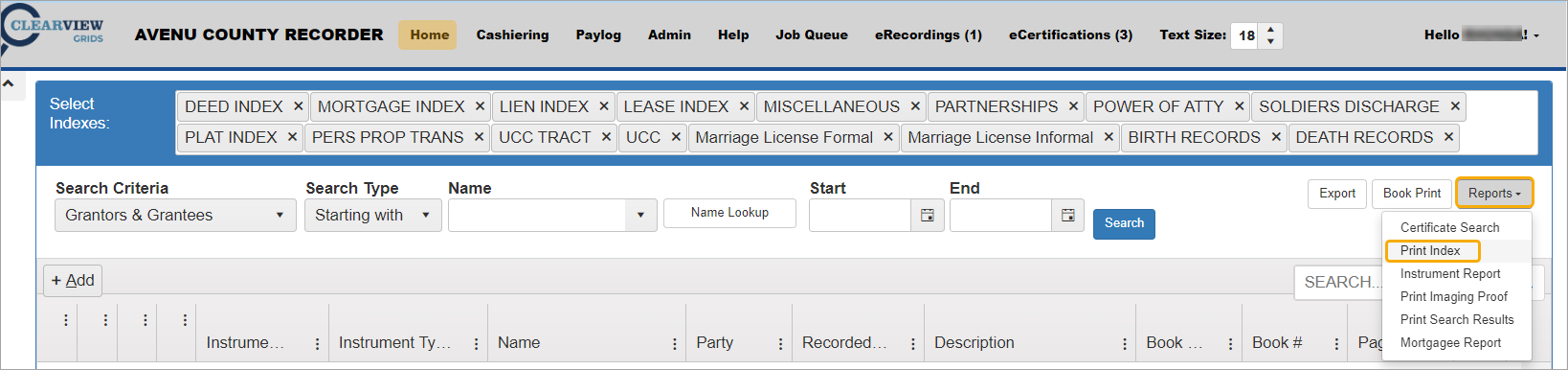Remove the SOLDIERS DISCHARGE index tag
Viewport: 1568px width, 370px height.
1455,106
